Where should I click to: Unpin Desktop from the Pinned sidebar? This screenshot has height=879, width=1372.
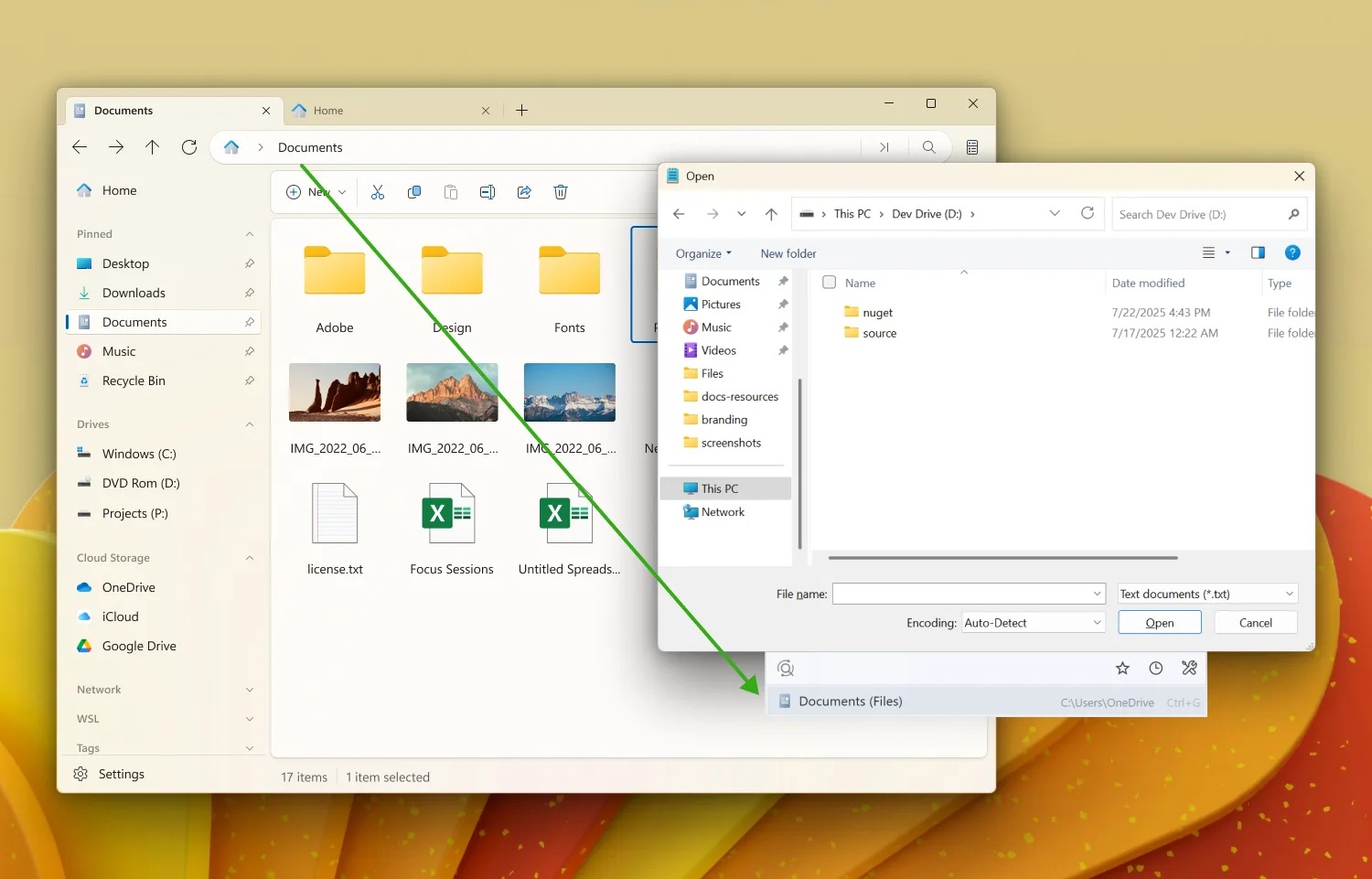[x=250, y=263]
